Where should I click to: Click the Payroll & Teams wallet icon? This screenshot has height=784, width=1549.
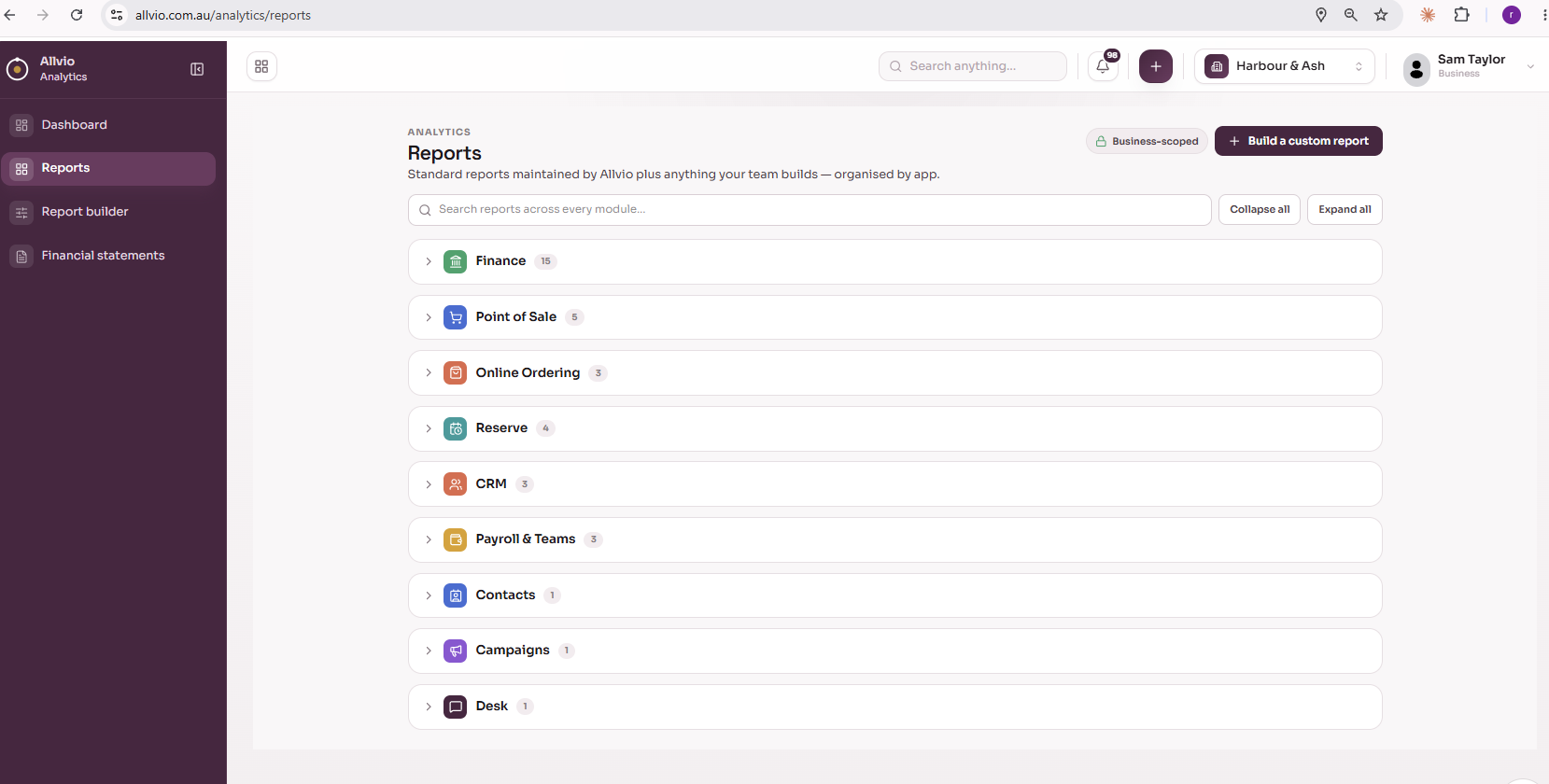pyautogui.click(x=456, y=539)
